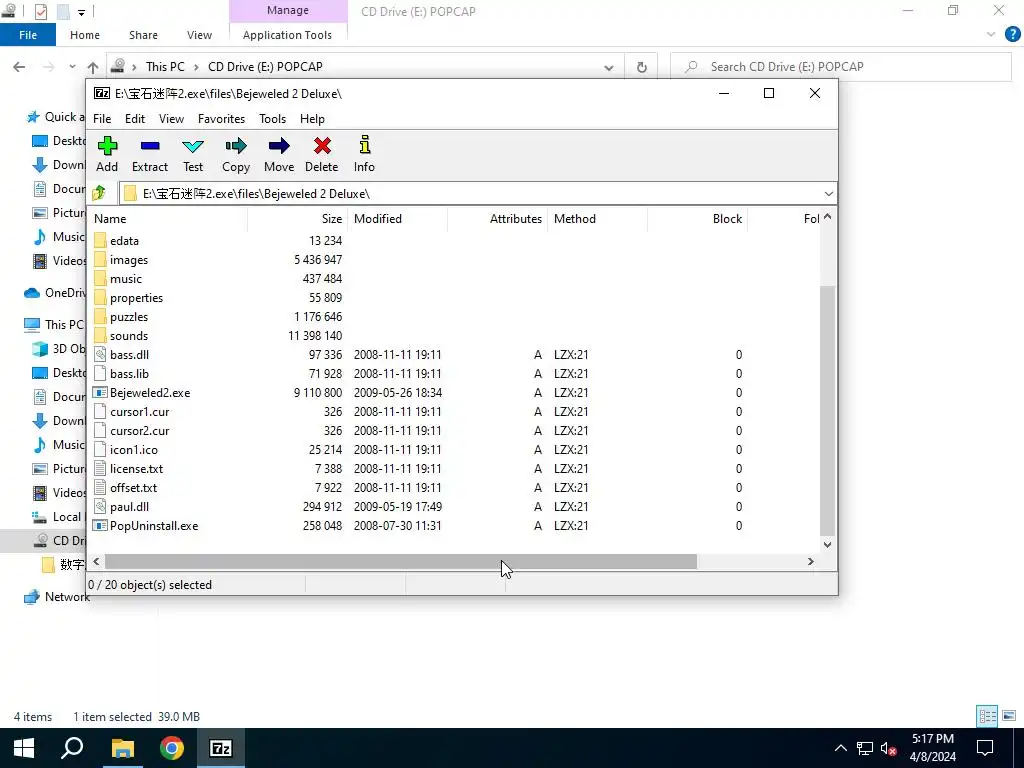
Task: Open Application Tools ribbon tab
Action: click(287, 35)
